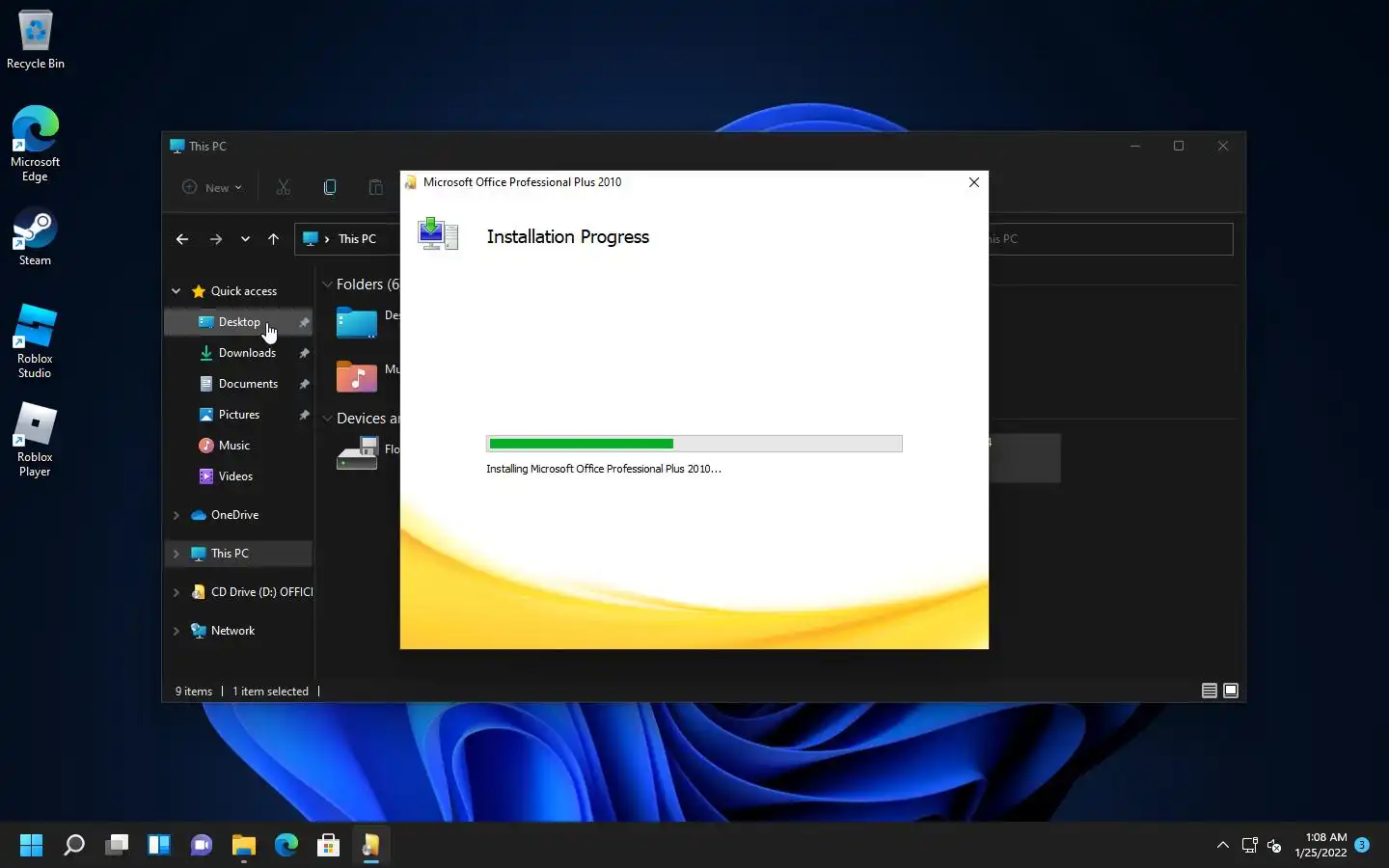
Task: Unpin Pictures using its pin icon
Action: pos(304,415)
